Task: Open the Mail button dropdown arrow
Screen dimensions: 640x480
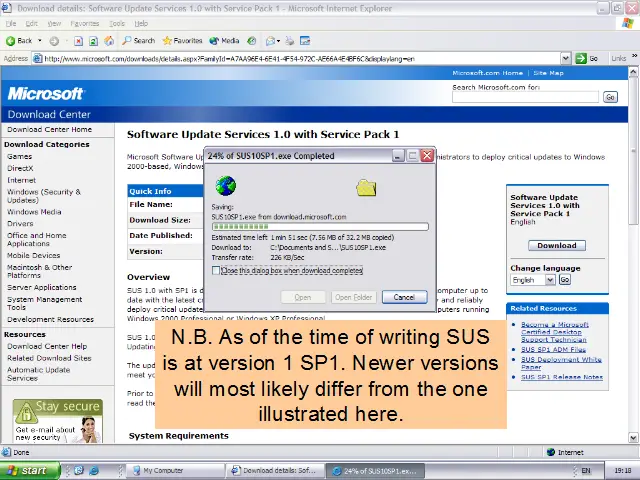Action: 278,41
